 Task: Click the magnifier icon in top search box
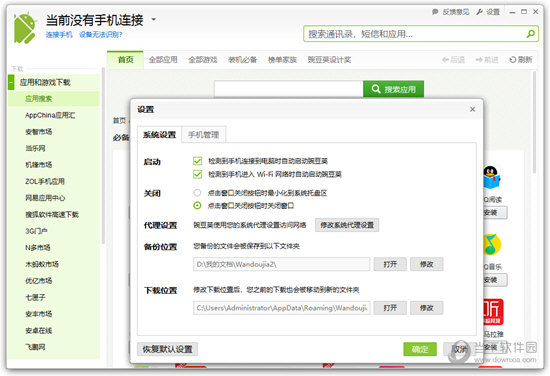click(530, 34)
